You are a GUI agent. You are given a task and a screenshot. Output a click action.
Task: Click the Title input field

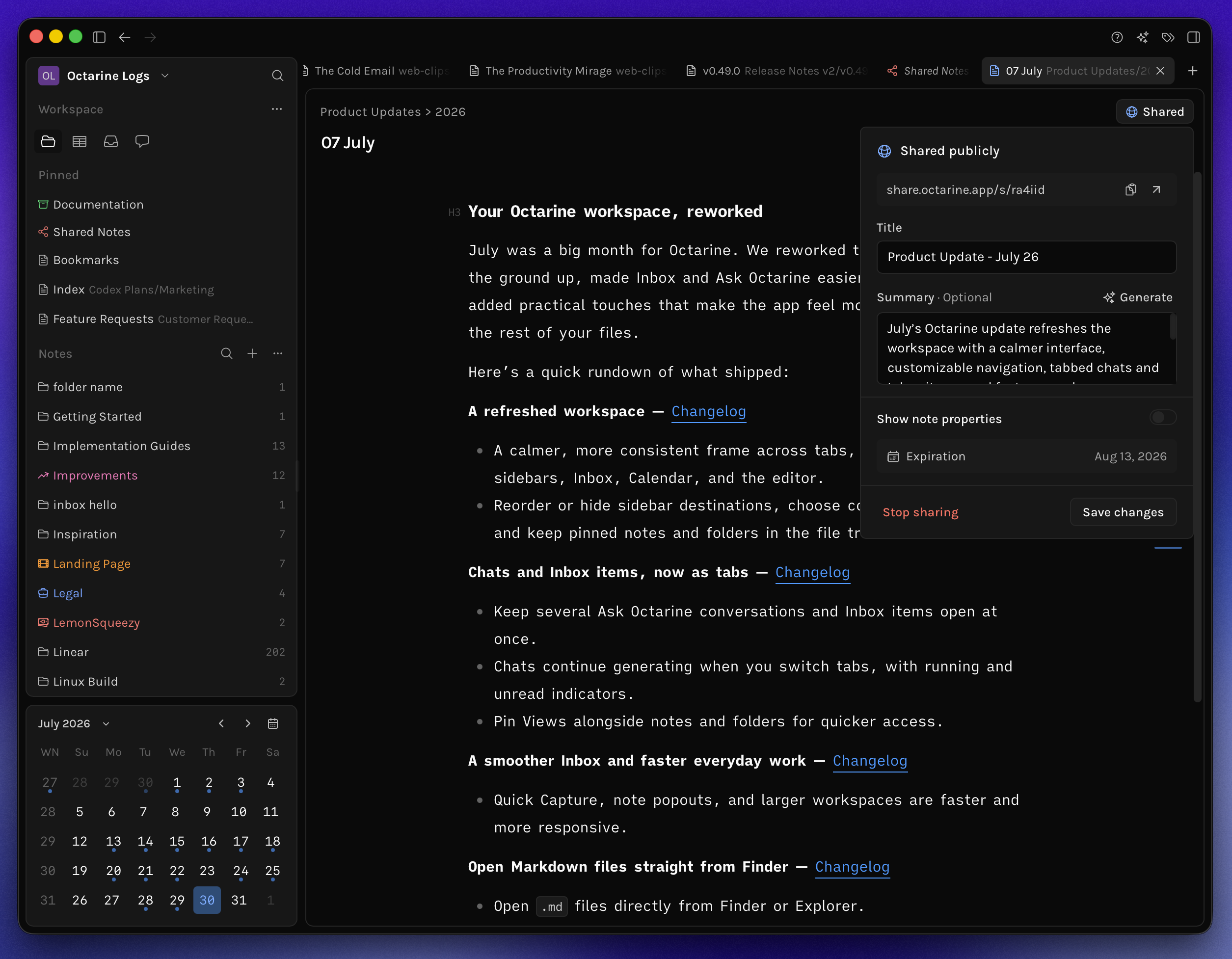[1027, 257]
